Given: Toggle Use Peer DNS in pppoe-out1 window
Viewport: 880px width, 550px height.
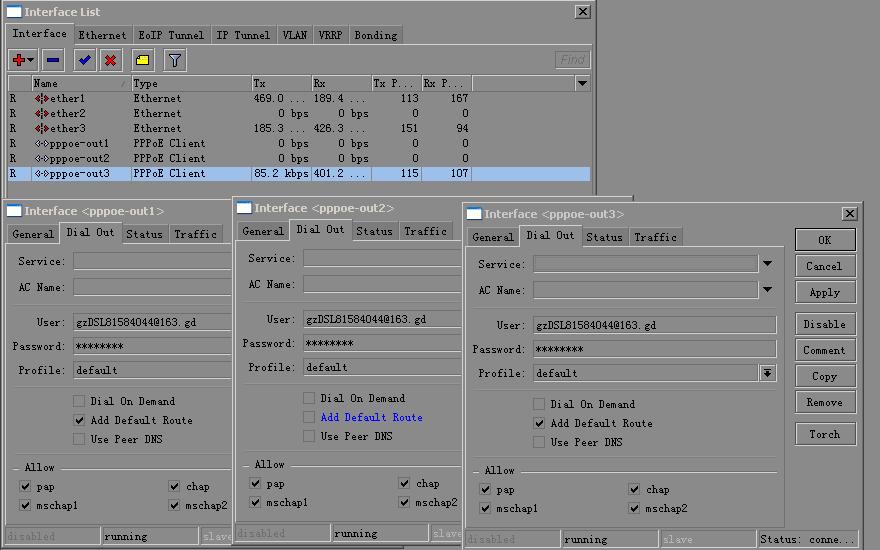Looking at the screenshot, I should point(80,439).
